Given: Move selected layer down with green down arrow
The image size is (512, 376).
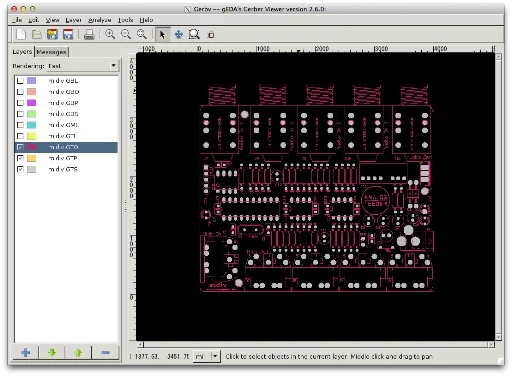Looking at the screenshot, I should click(52, 352).
